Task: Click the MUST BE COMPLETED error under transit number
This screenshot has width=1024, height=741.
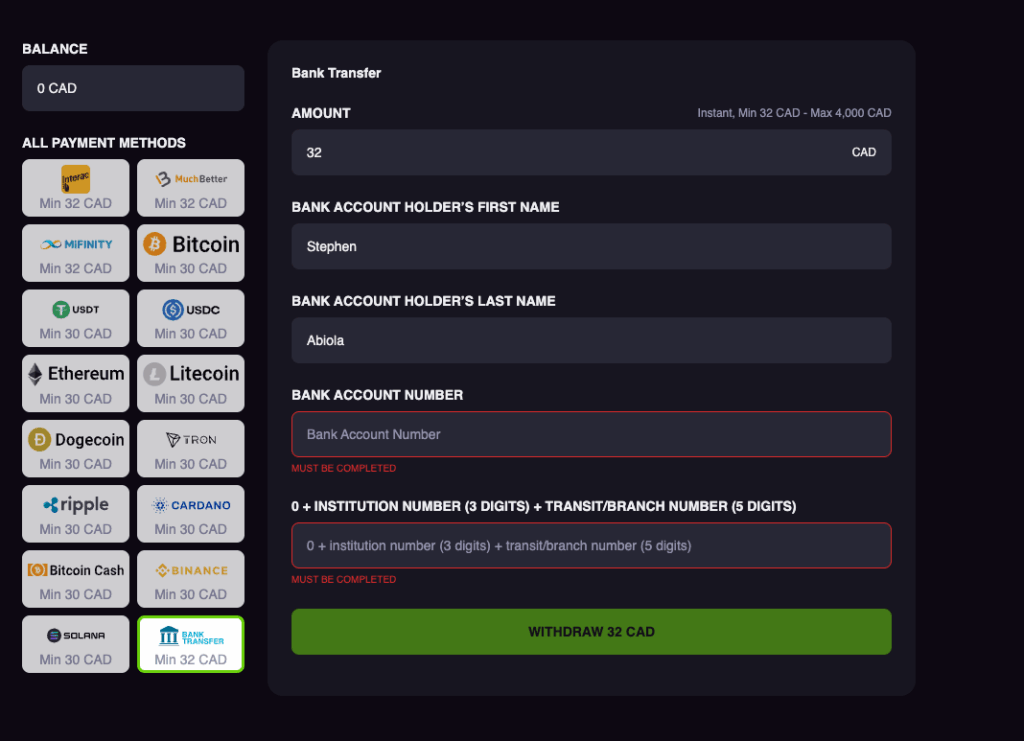Action: point(344,579)
